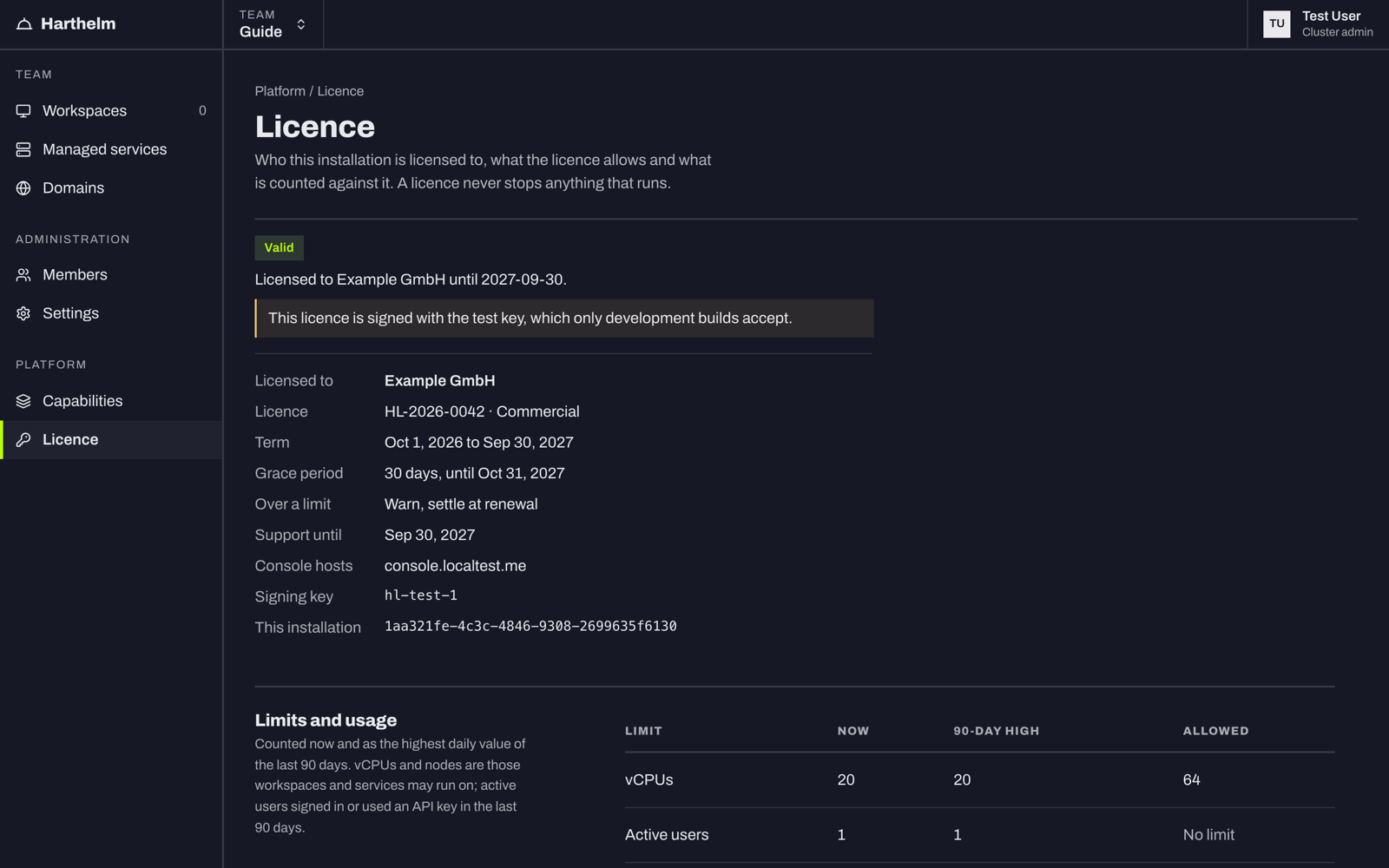Open the Members page
Screen dimensions: 1389x868
point(111,275)
